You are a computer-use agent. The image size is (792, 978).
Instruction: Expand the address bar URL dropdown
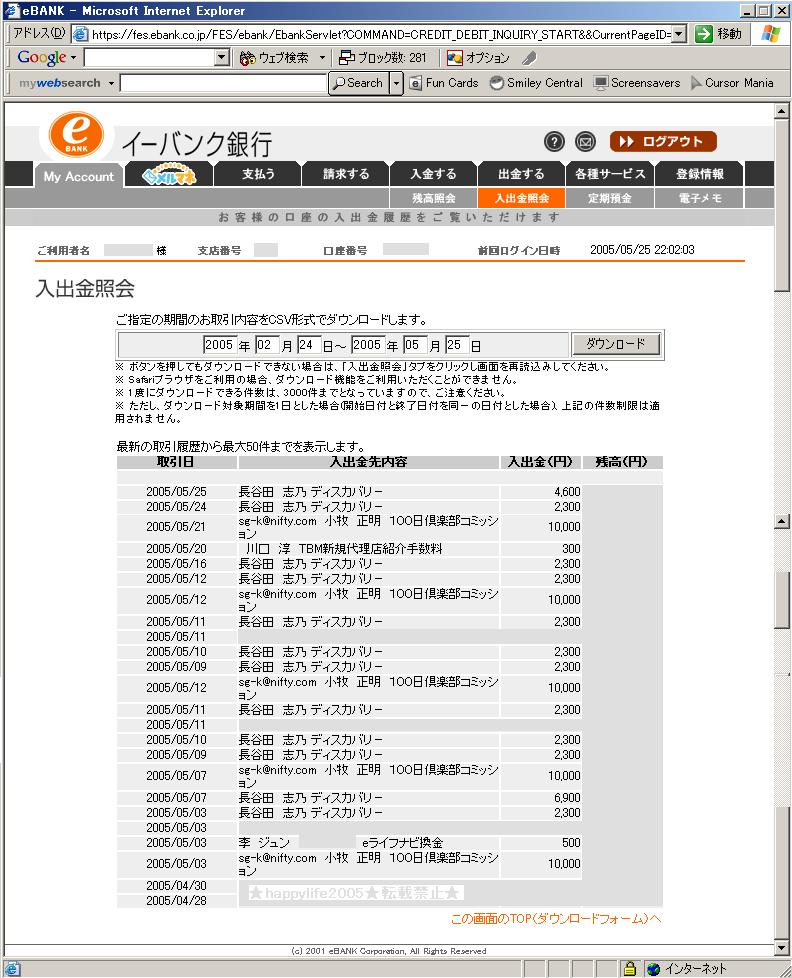(x=679, y=34)
